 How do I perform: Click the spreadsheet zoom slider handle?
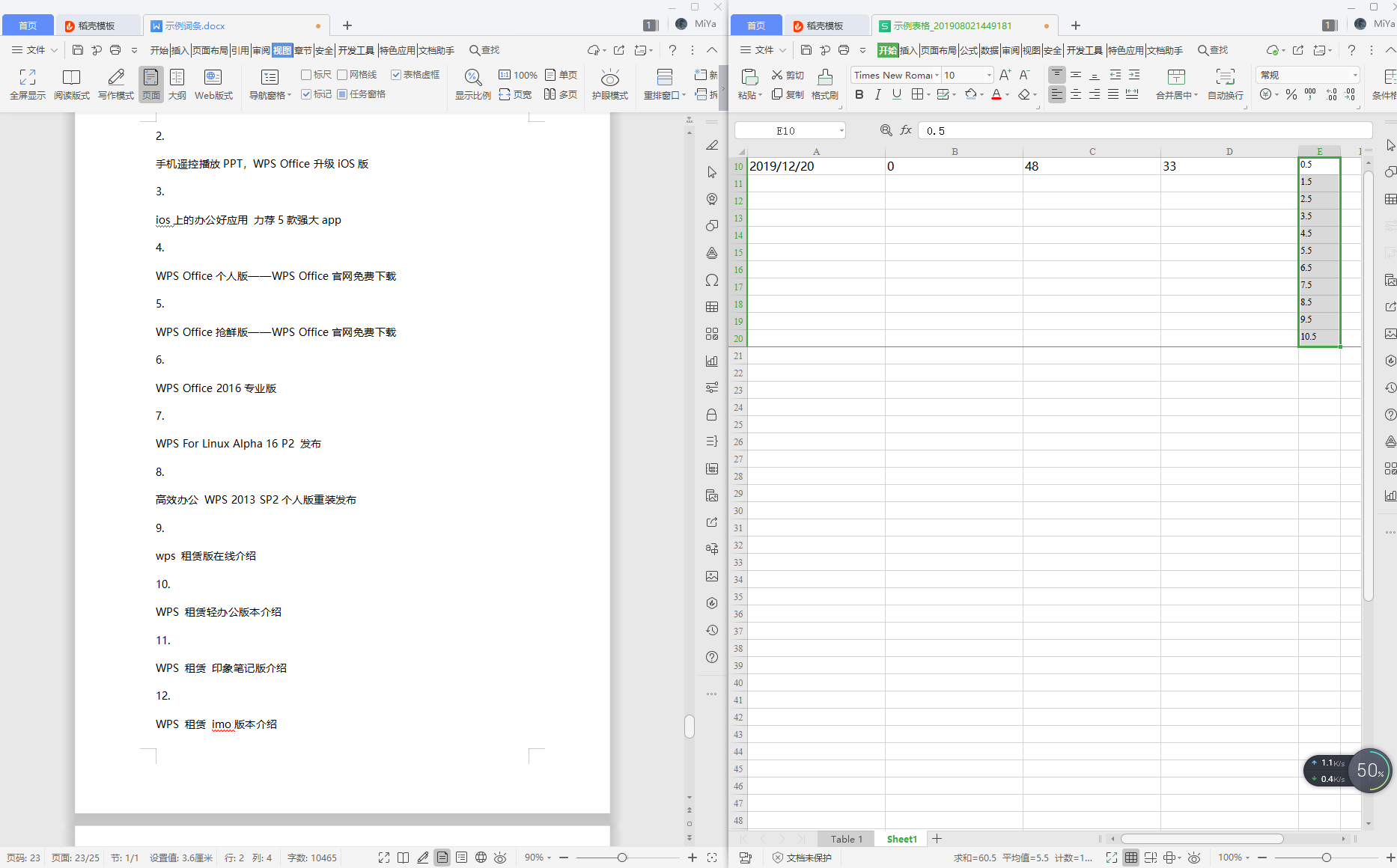[1327, 858]
